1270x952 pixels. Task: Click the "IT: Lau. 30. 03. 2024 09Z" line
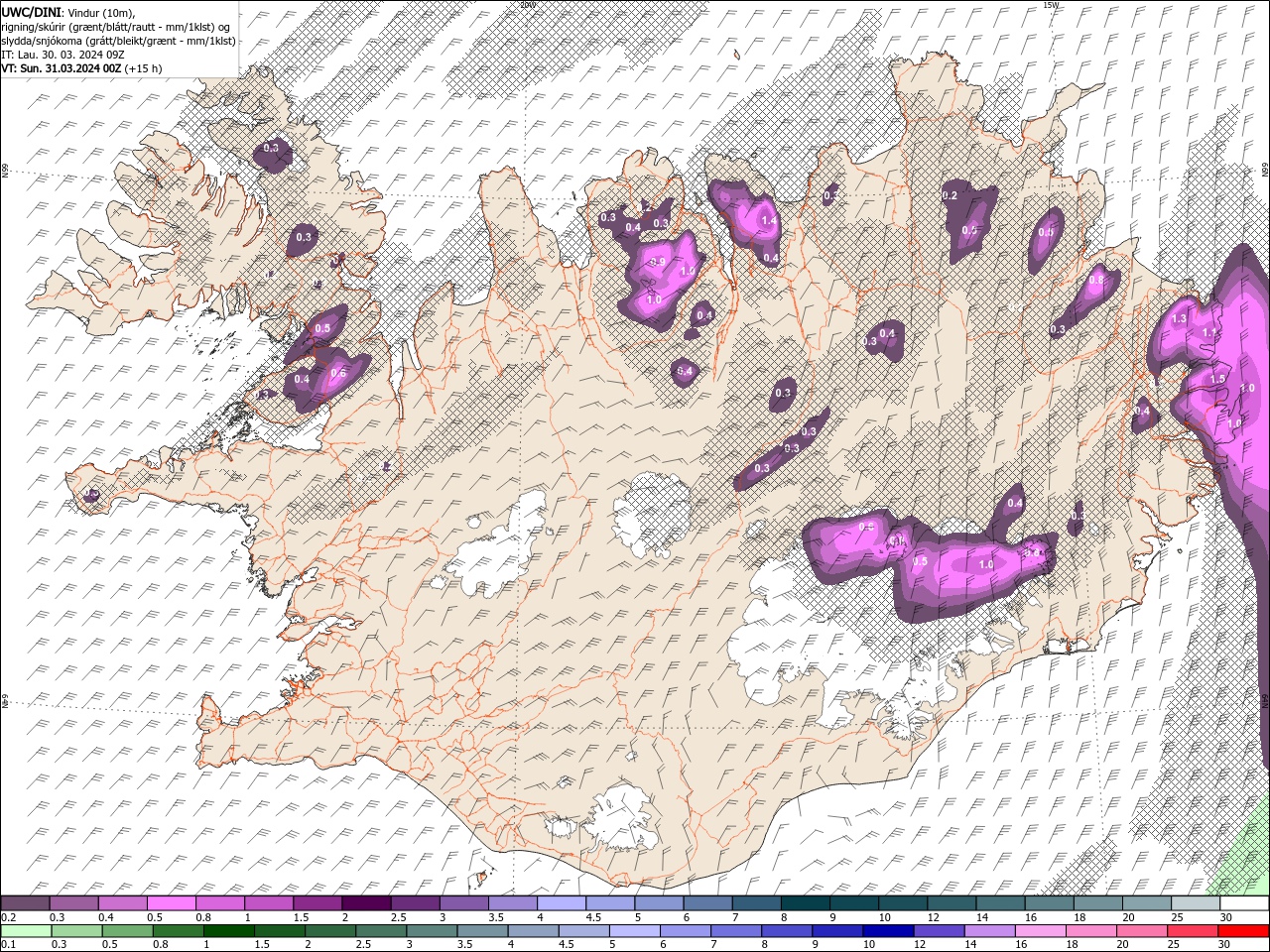click(x=62, y=55)
